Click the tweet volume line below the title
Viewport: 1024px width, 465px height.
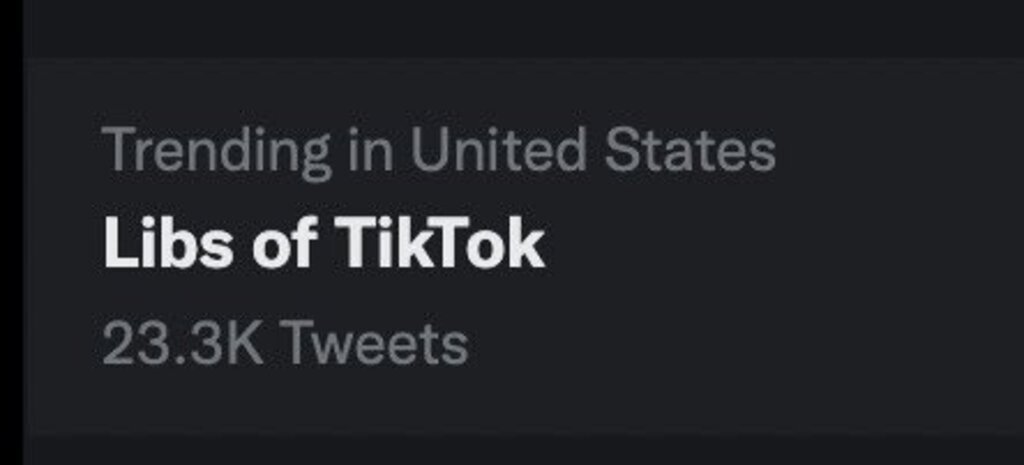(285, 343)
